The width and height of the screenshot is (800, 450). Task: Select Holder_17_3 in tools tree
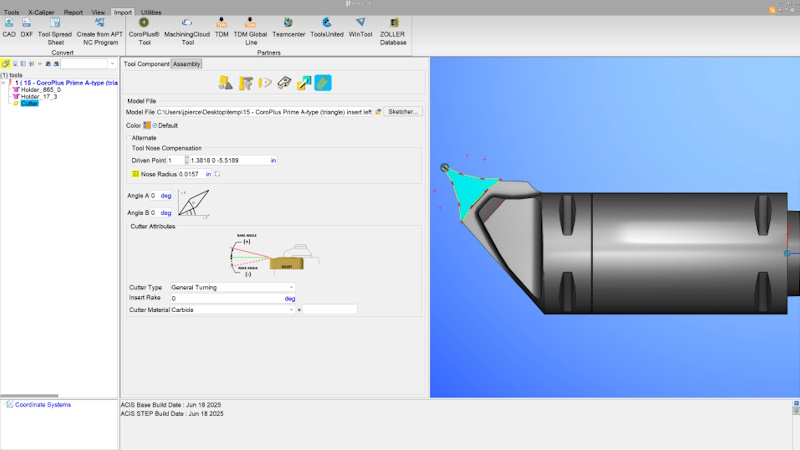39,96
